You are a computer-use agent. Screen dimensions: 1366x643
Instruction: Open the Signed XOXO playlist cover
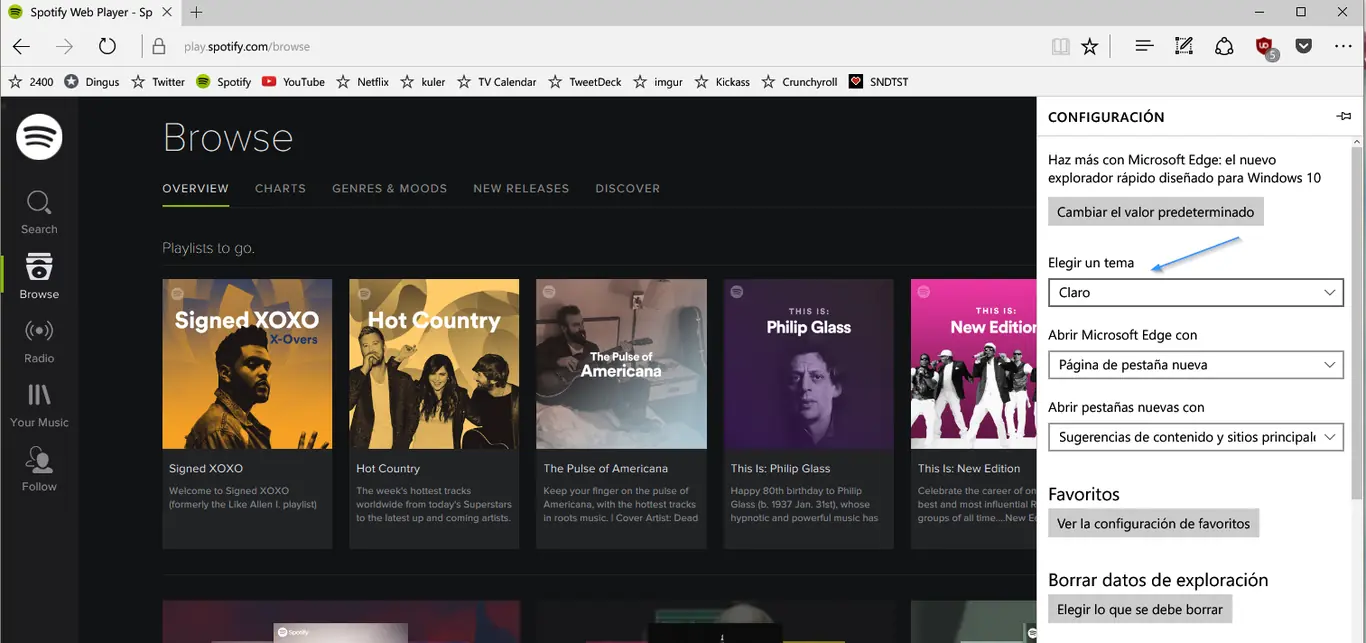pos(247,364)
